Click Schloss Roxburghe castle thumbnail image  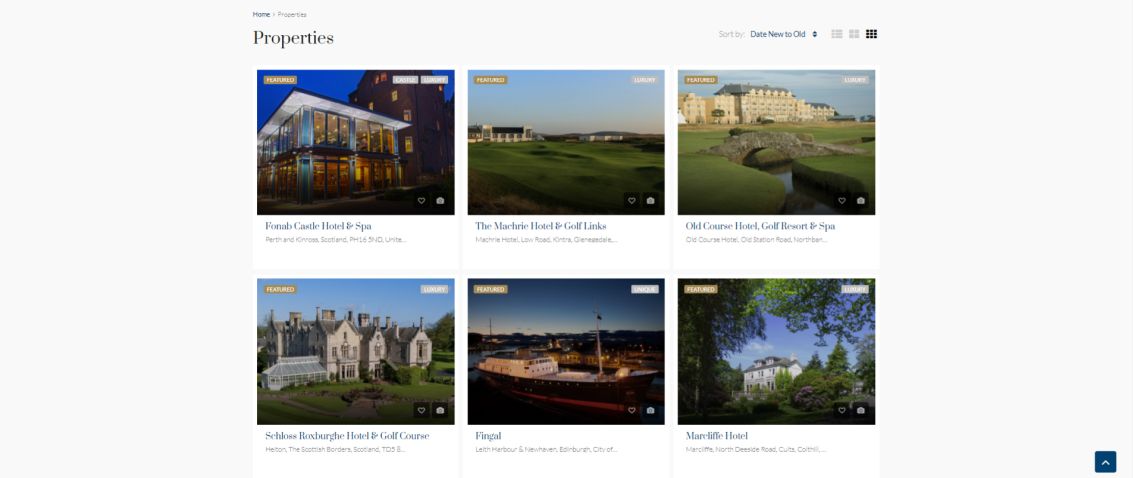(356, 352)
